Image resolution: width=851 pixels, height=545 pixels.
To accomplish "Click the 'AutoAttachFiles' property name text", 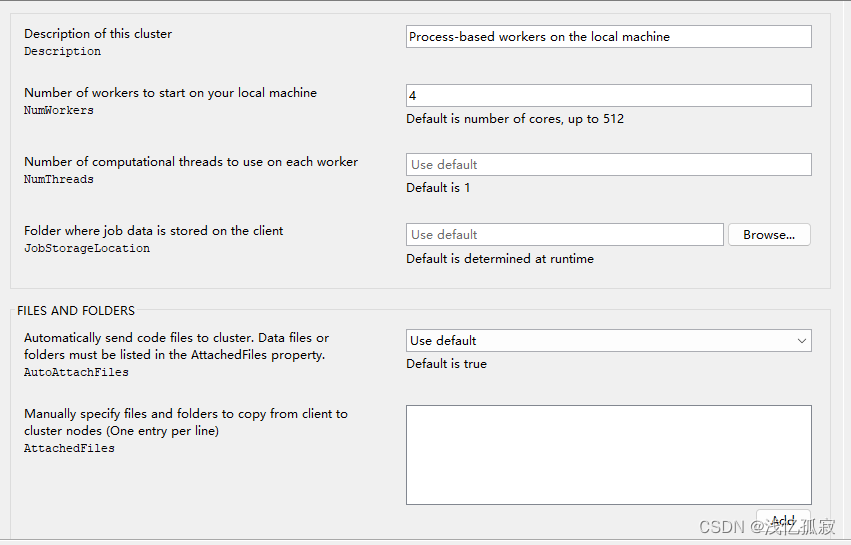I will pos(76,372).
